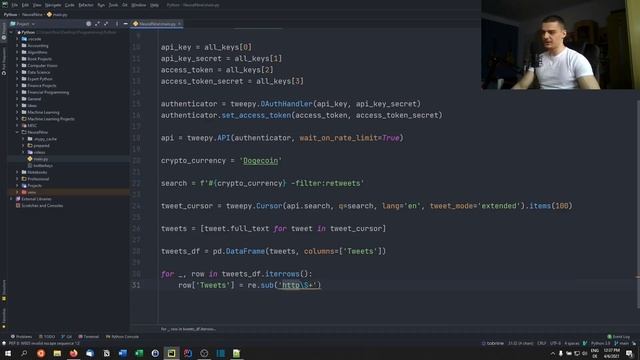Screen dimensions: 640x360
Task: Click the collapse all icon in Project panel
Action: point(106,24)
